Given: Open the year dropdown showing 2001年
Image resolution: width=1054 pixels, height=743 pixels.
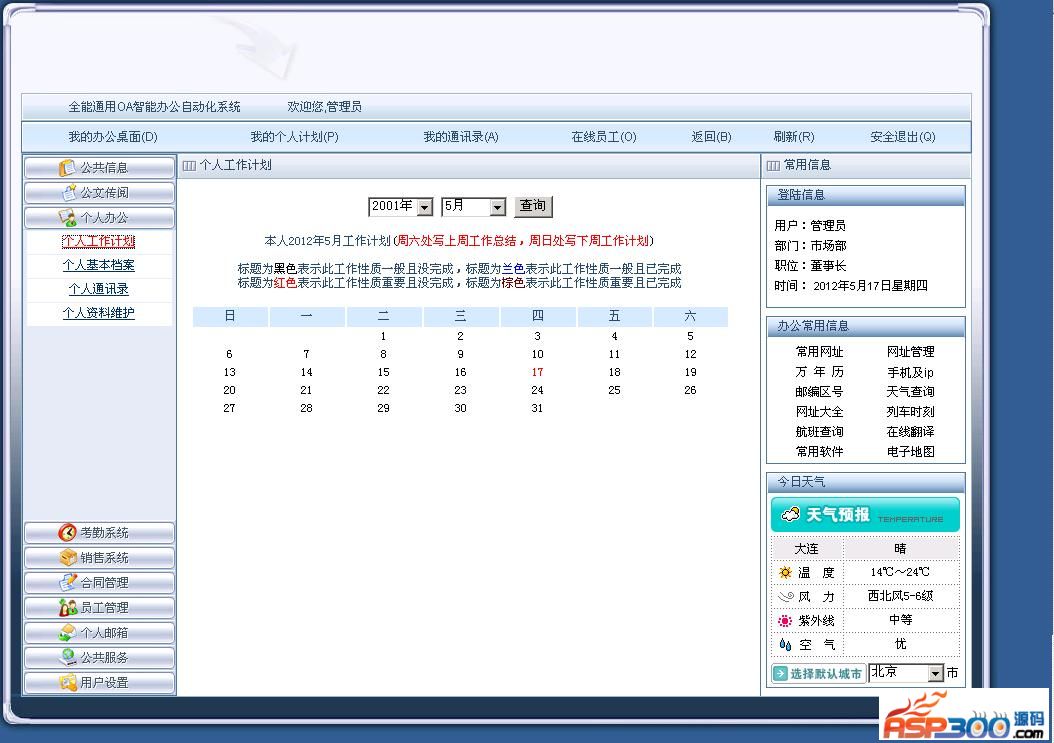Looking at the screenshot, I should 424,207.
